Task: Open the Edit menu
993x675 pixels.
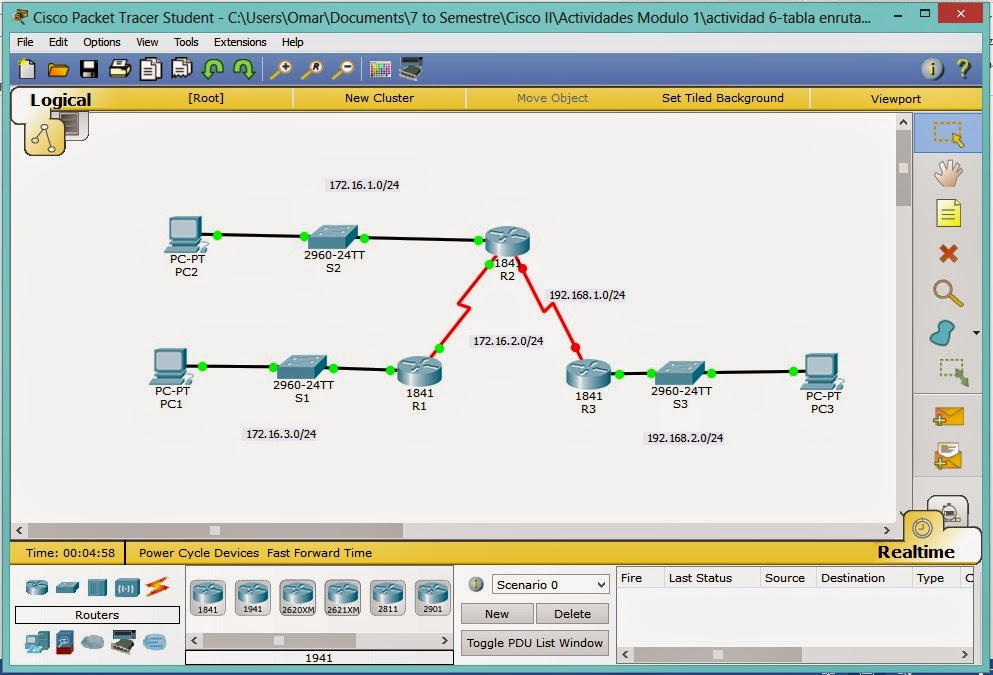Action: click(58, 42)
